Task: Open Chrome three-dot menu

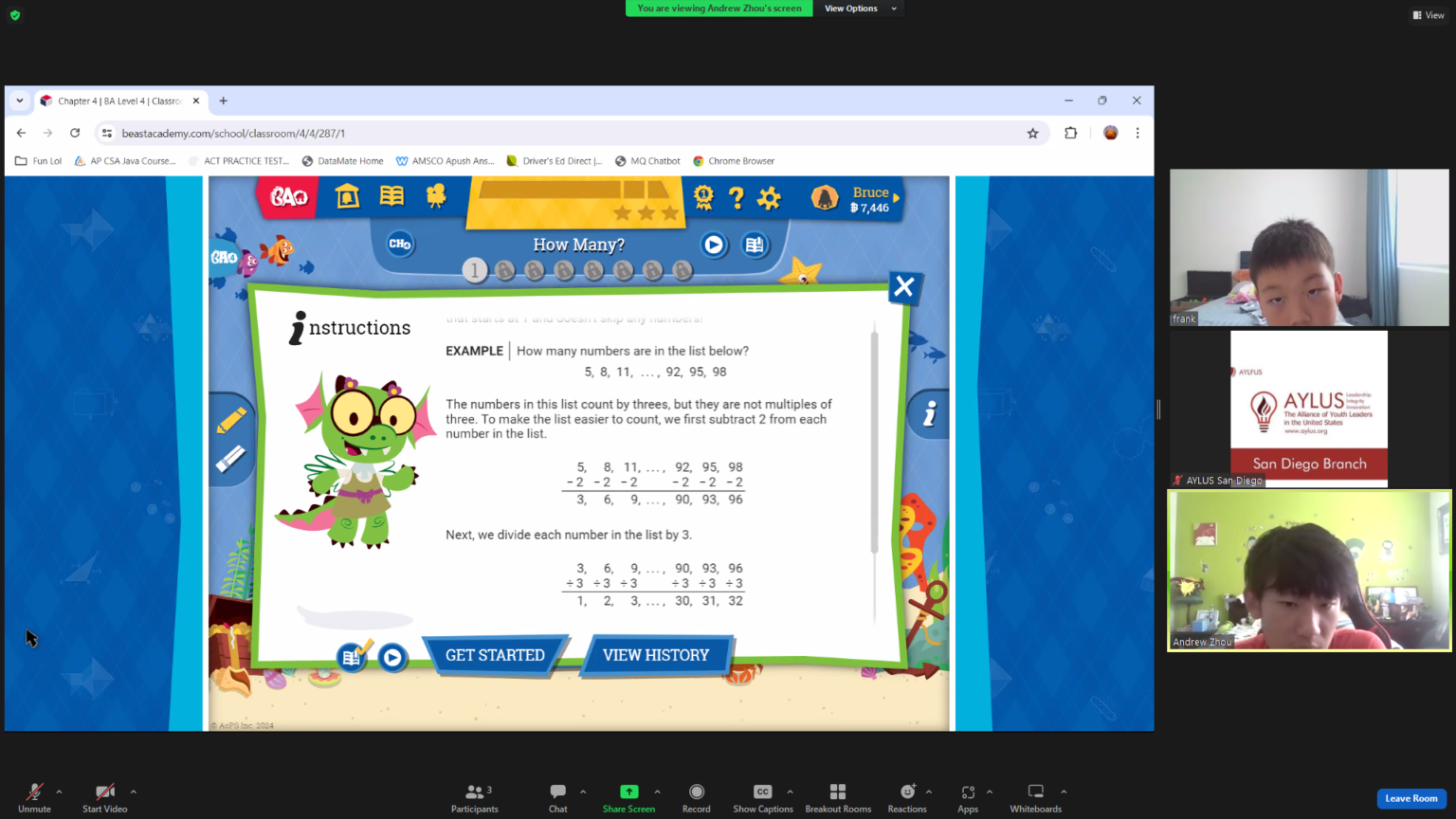Action: point(1137,134)
